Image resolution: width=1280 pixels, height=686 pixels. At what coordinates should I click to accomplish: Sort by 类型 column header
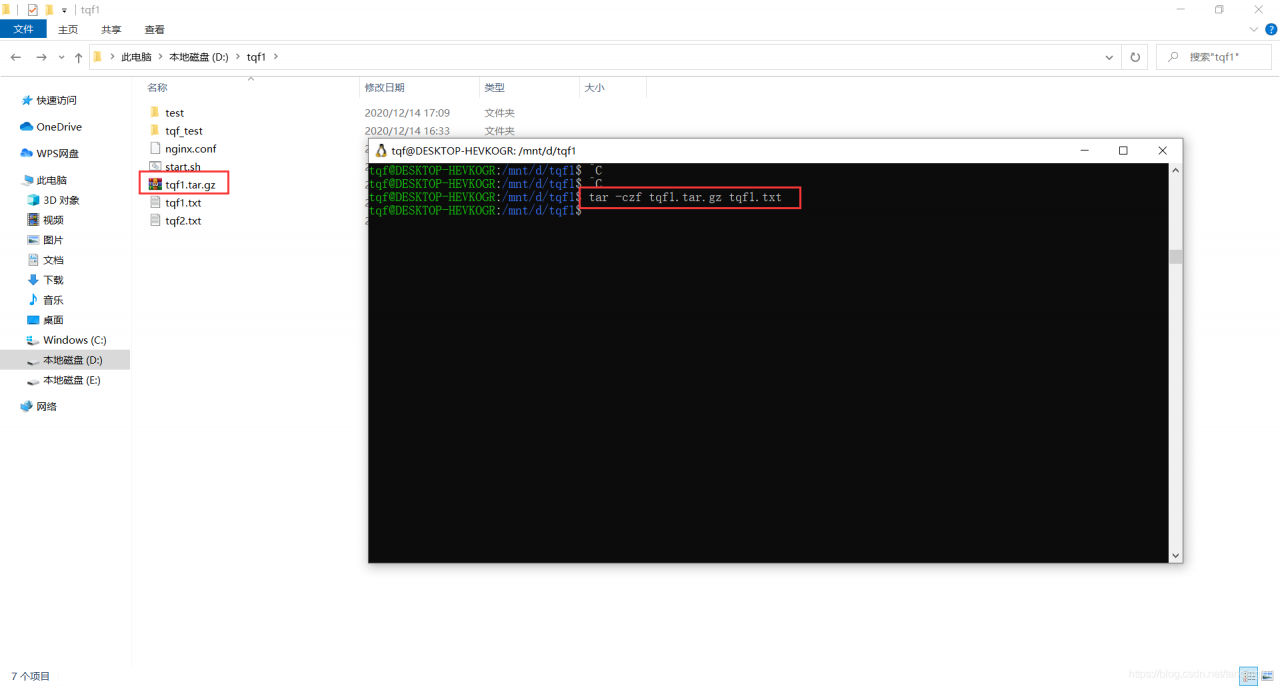coord(495,88)
